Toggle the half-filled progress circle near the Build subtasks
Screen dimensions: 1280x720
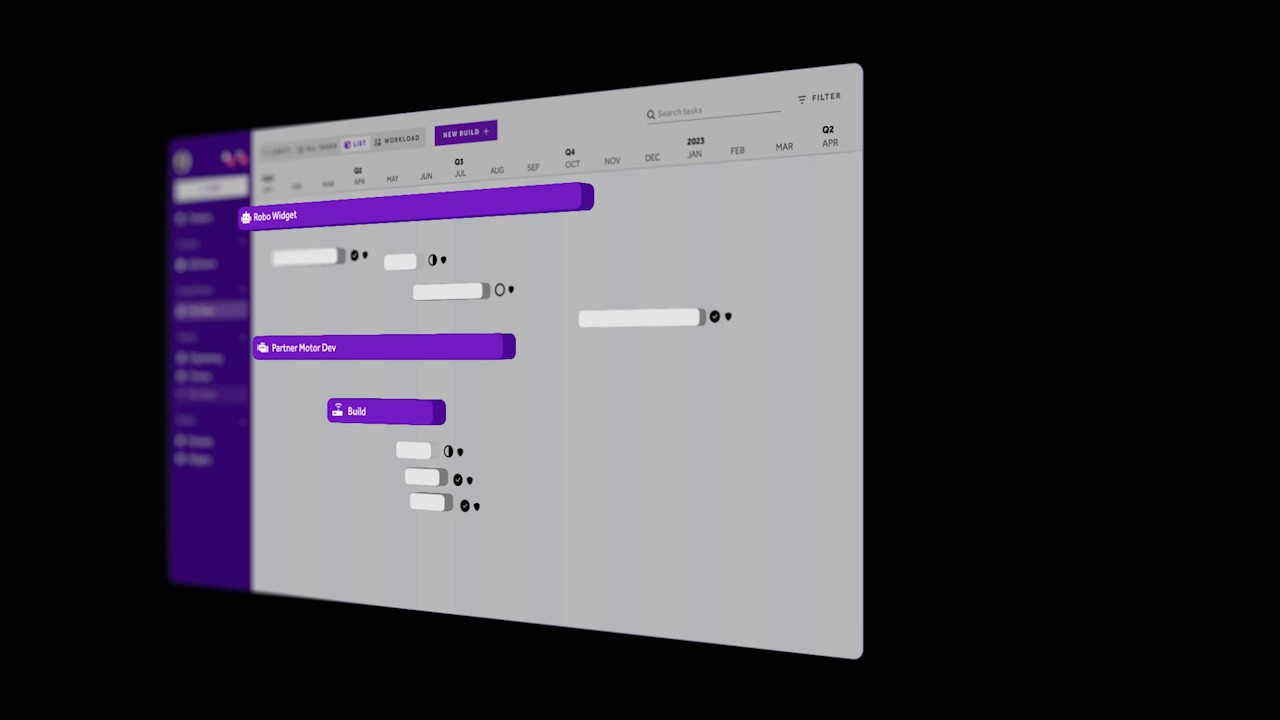[x=447, y=451]
